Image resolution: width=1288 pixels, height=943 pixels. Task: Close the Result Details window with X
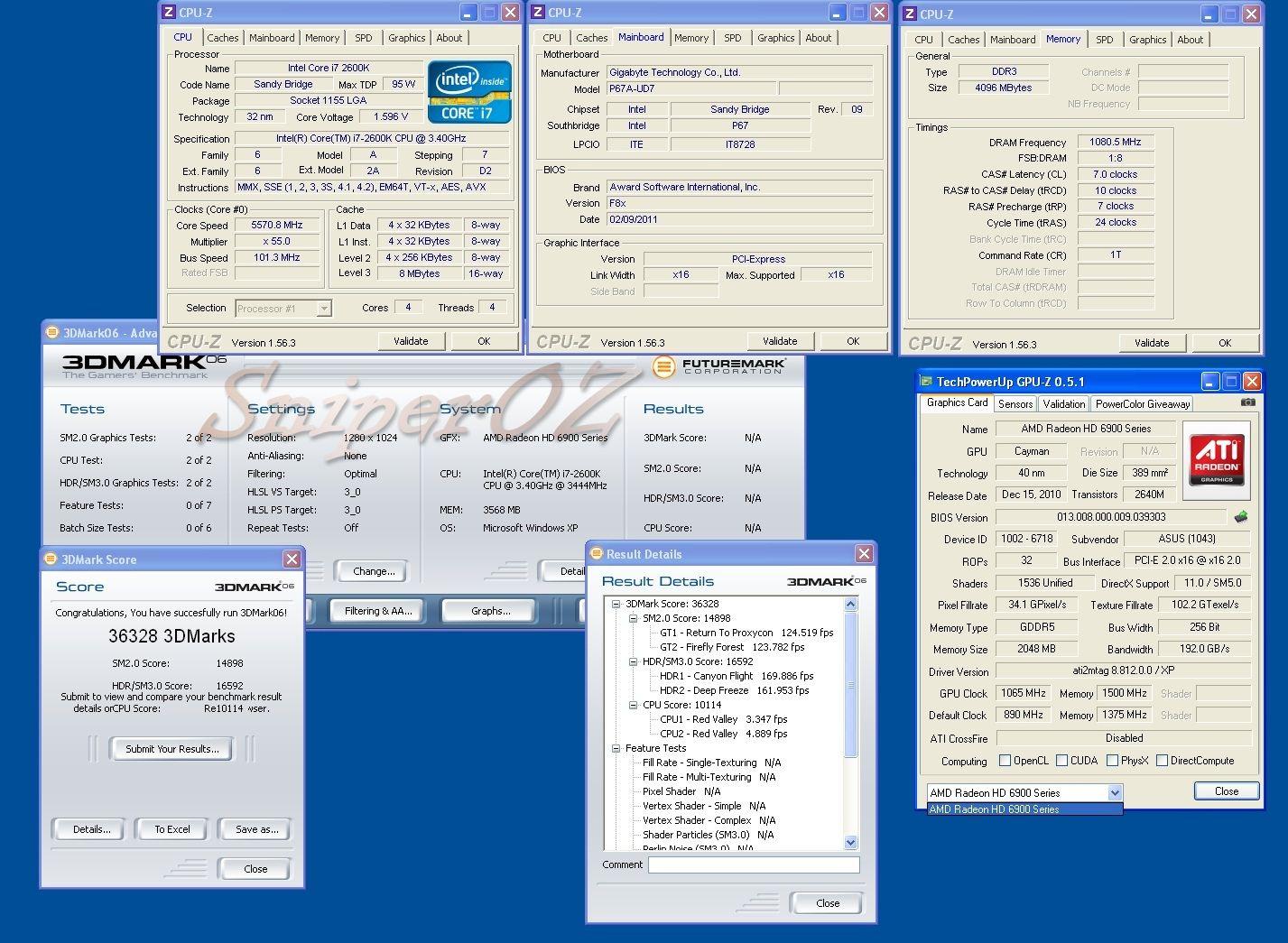click(x=864, y=554)
